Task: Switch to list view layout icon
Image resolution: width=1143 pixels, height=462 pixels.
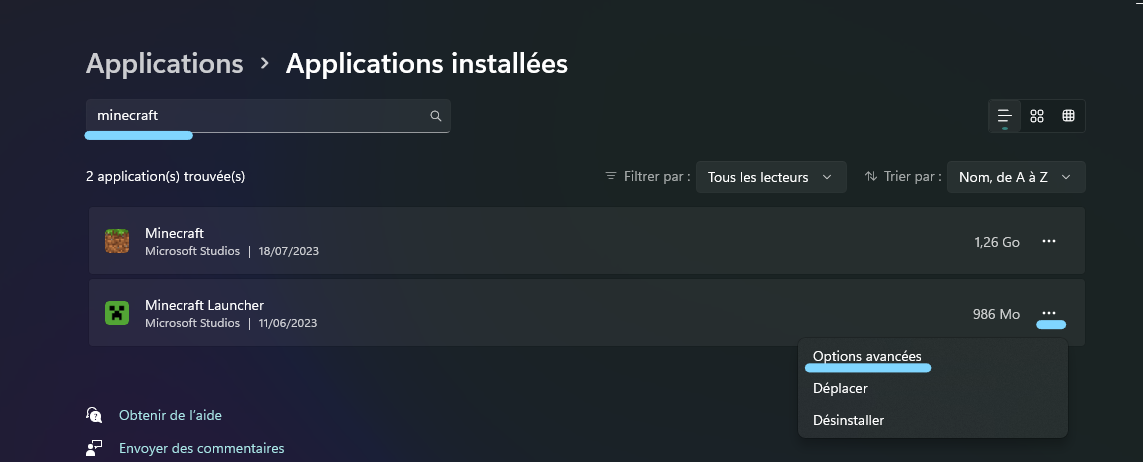Action: tap(1004, 116)
